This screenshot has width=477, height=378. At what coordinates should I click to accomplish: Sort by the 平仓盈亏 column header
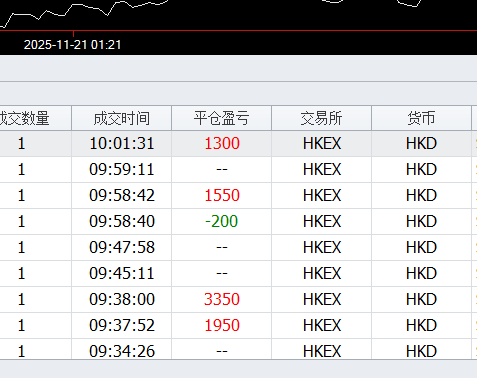222,118
